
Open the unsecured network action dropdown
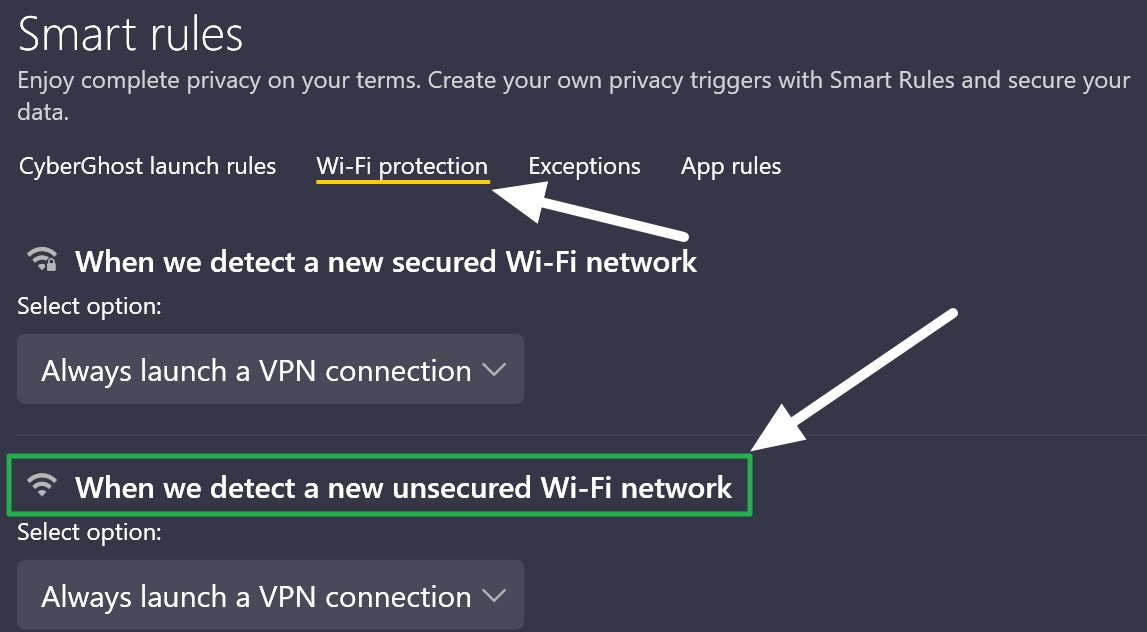coord(271,595)
